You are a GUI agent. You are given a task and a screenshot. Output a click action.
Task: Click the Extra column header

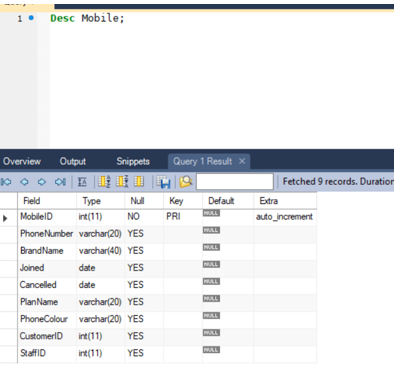tap(285, 201)
